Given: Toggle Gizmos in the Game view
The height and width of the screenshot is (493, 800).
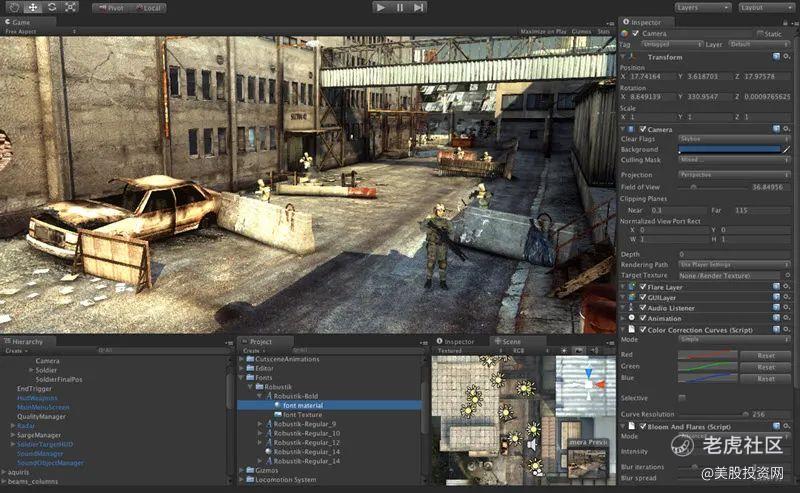Looking at the screenshot, I should (581, 32).
